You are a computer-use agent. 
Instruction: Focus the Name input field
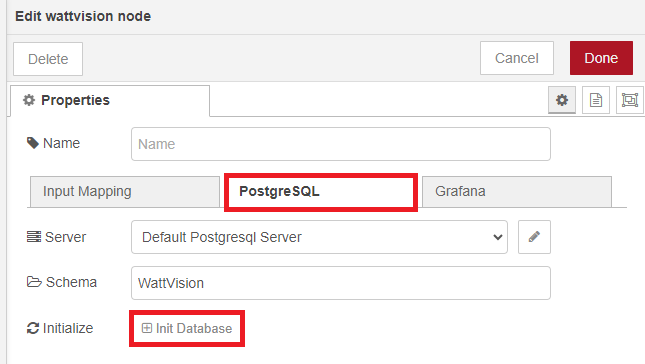coord(341,144)
